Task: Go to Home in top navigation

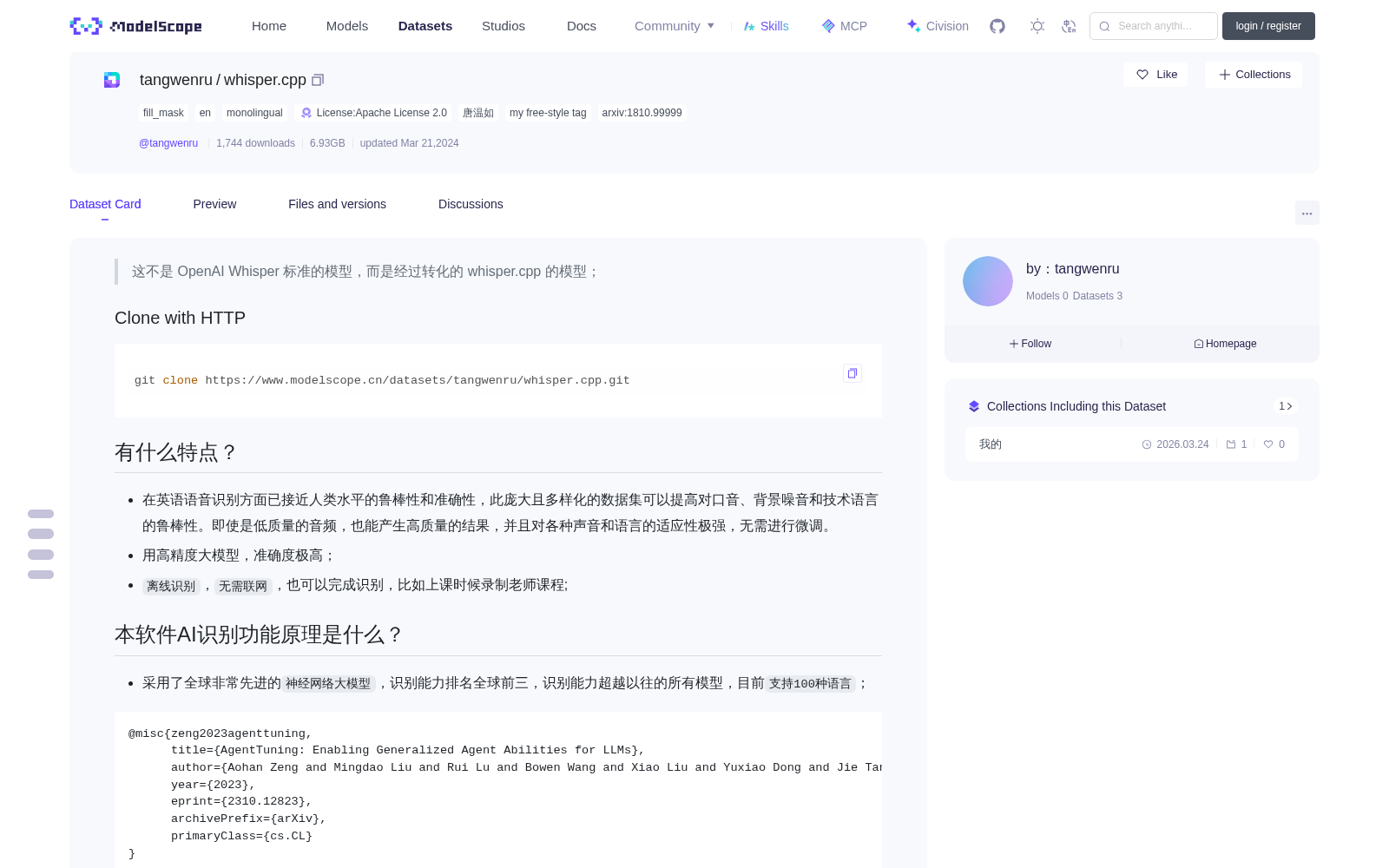Action: tap(269, 26)
